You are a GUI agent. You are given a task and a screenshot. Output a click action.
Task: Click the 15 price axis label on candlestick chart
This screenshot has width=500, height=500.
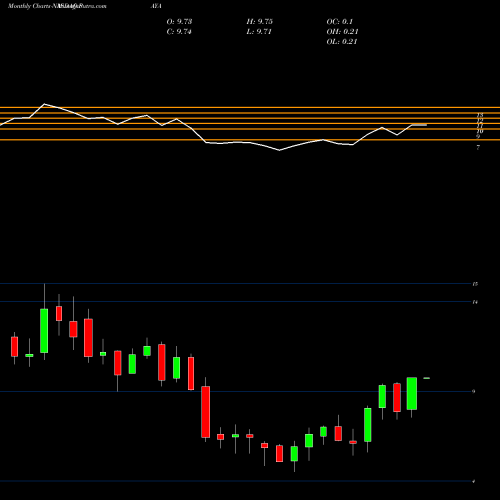475,284
